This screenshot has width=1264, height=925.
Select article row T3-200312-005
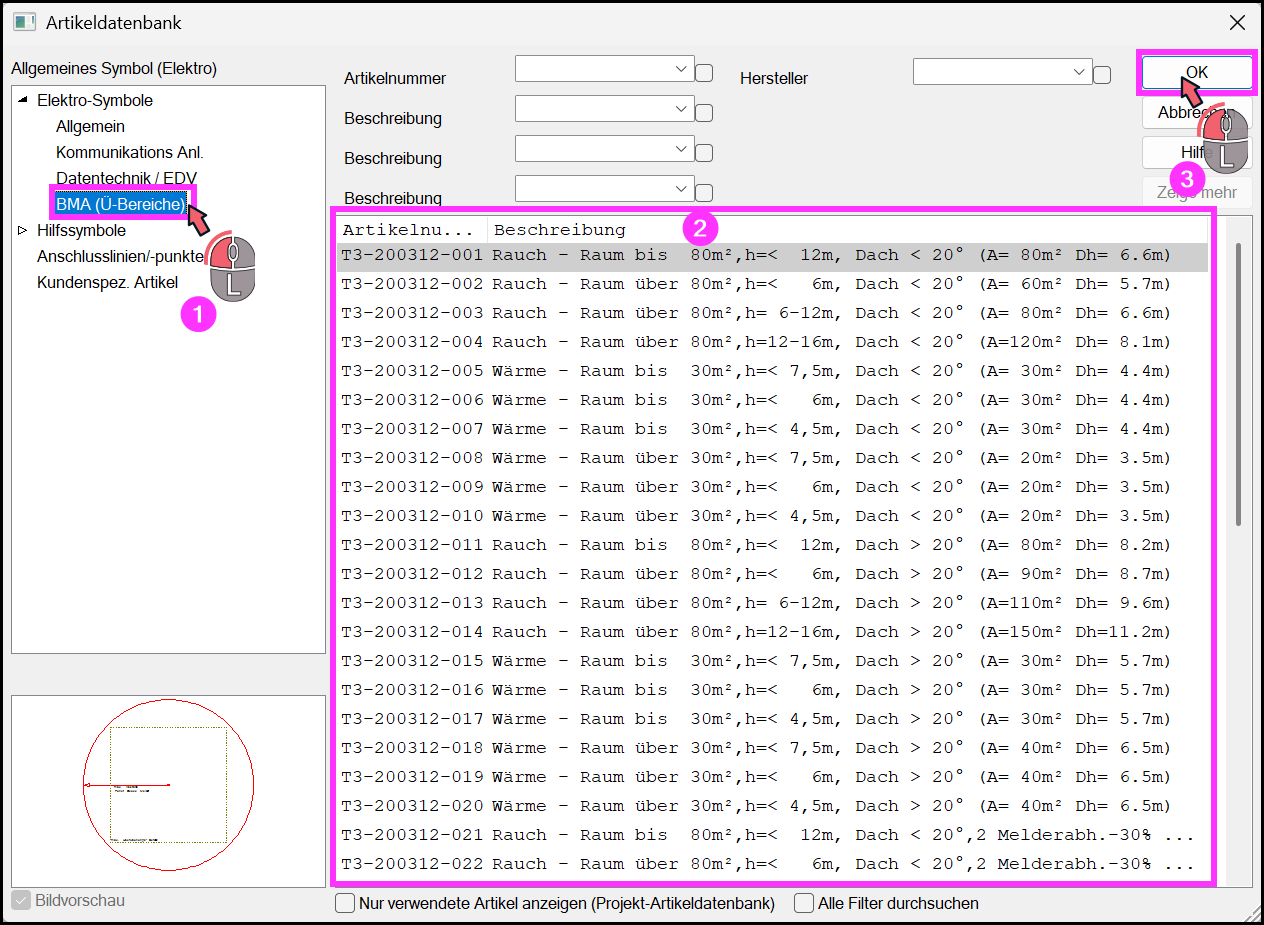click(x=772, y=371)
